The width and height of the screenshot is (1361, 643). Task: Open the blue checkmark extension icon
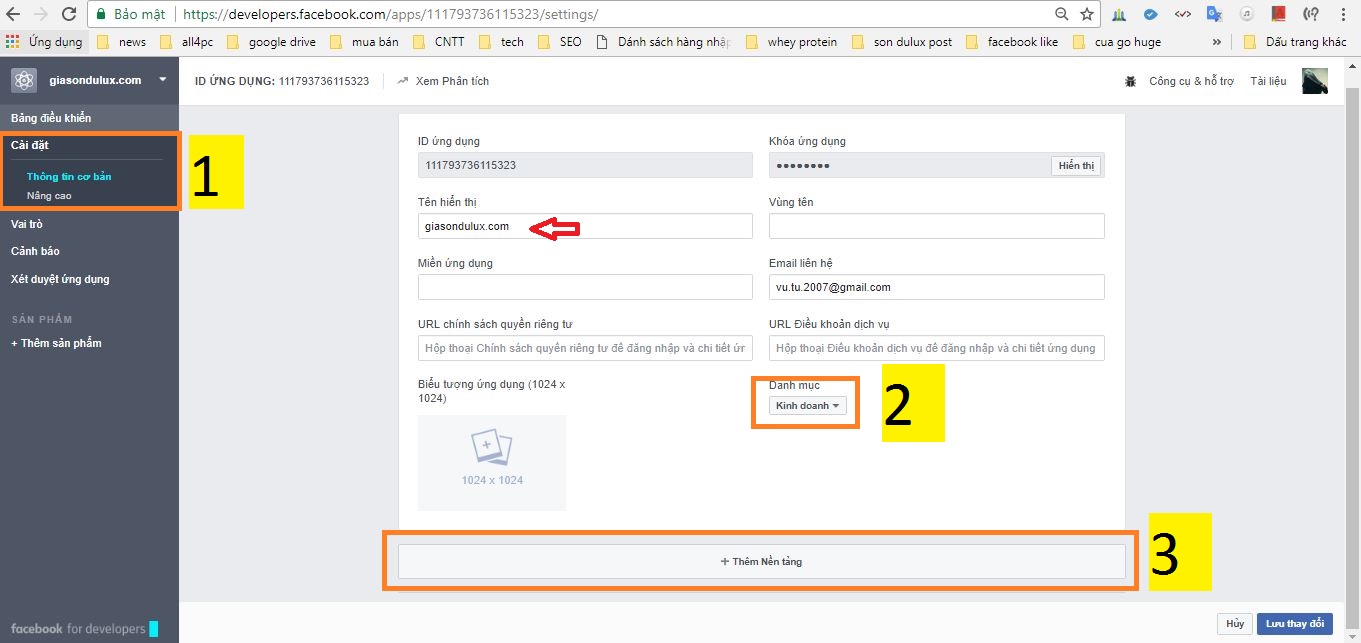coord(1151,14)
